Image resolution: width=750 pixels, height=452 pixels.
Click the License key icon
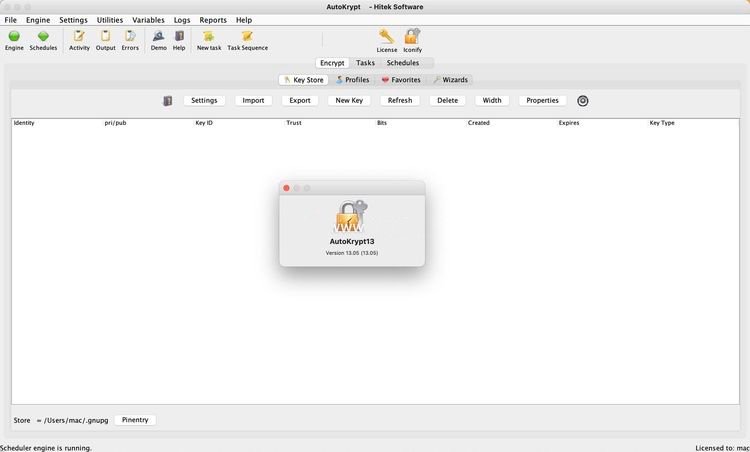pos(386,37)
